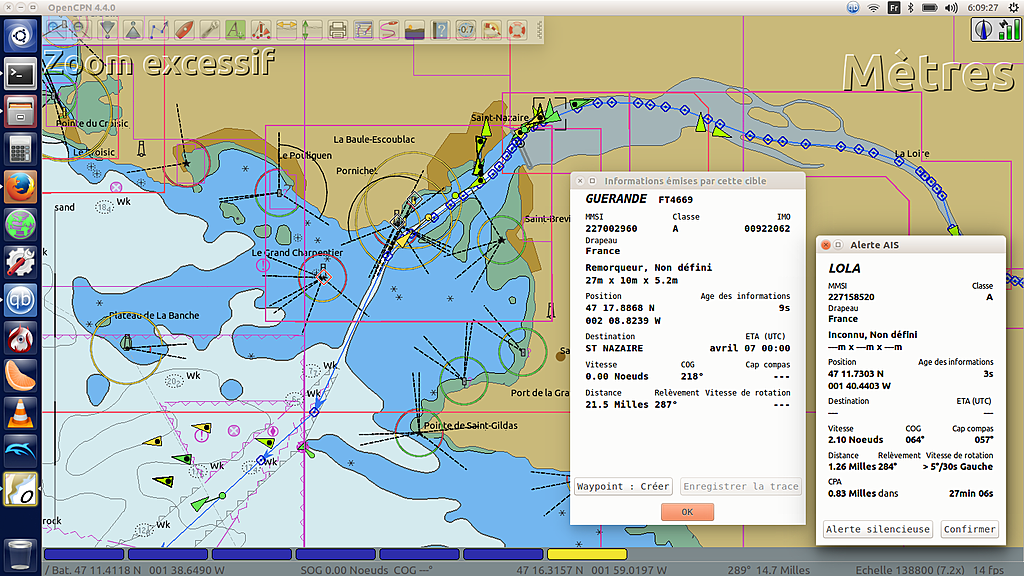Click the 'SOG 0.00 Noeuds' status field
1024x576 pixels.
coord(344,569)
